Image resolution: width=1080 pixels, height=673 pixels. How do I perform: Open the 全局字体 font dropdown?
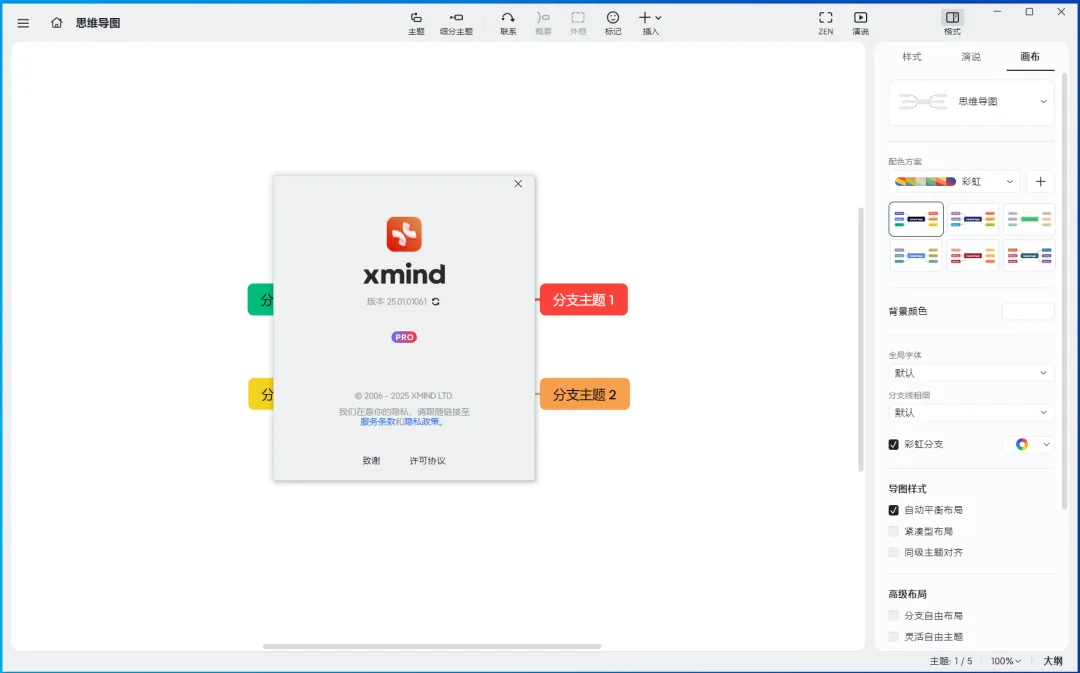pos(971,373)
